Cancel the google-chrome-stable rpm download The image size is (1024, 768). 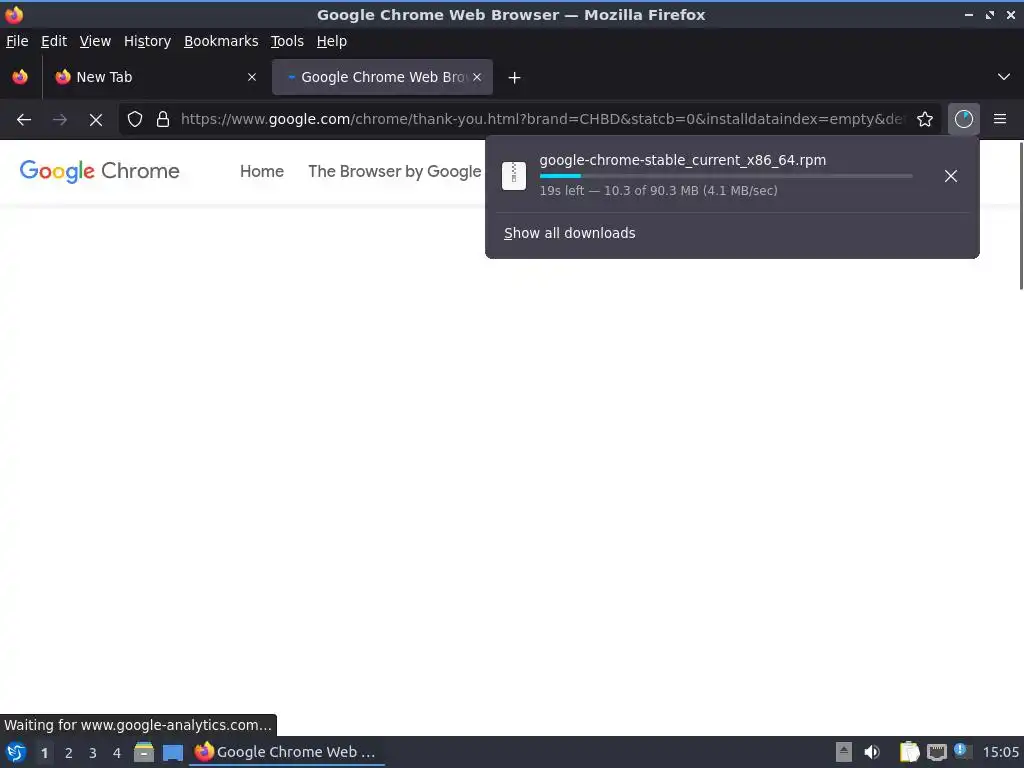coord(951,176)
